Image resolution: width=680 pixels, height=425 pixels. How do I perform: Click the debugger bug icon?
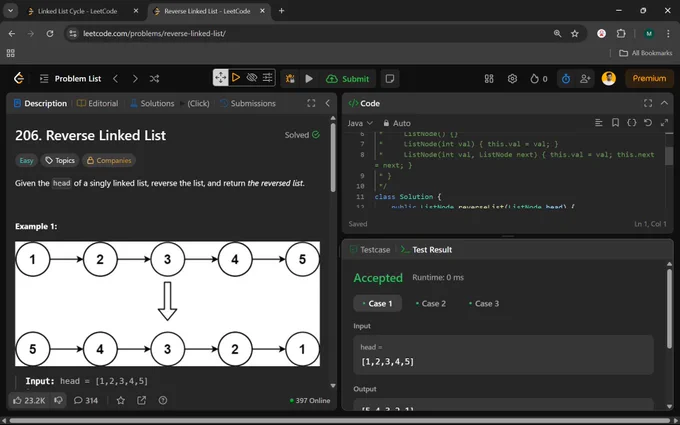click(290, 78)
